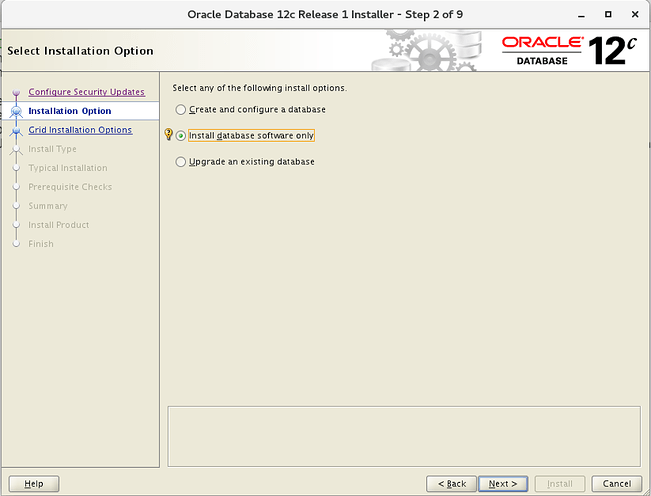Click the Cancel button

617,484
